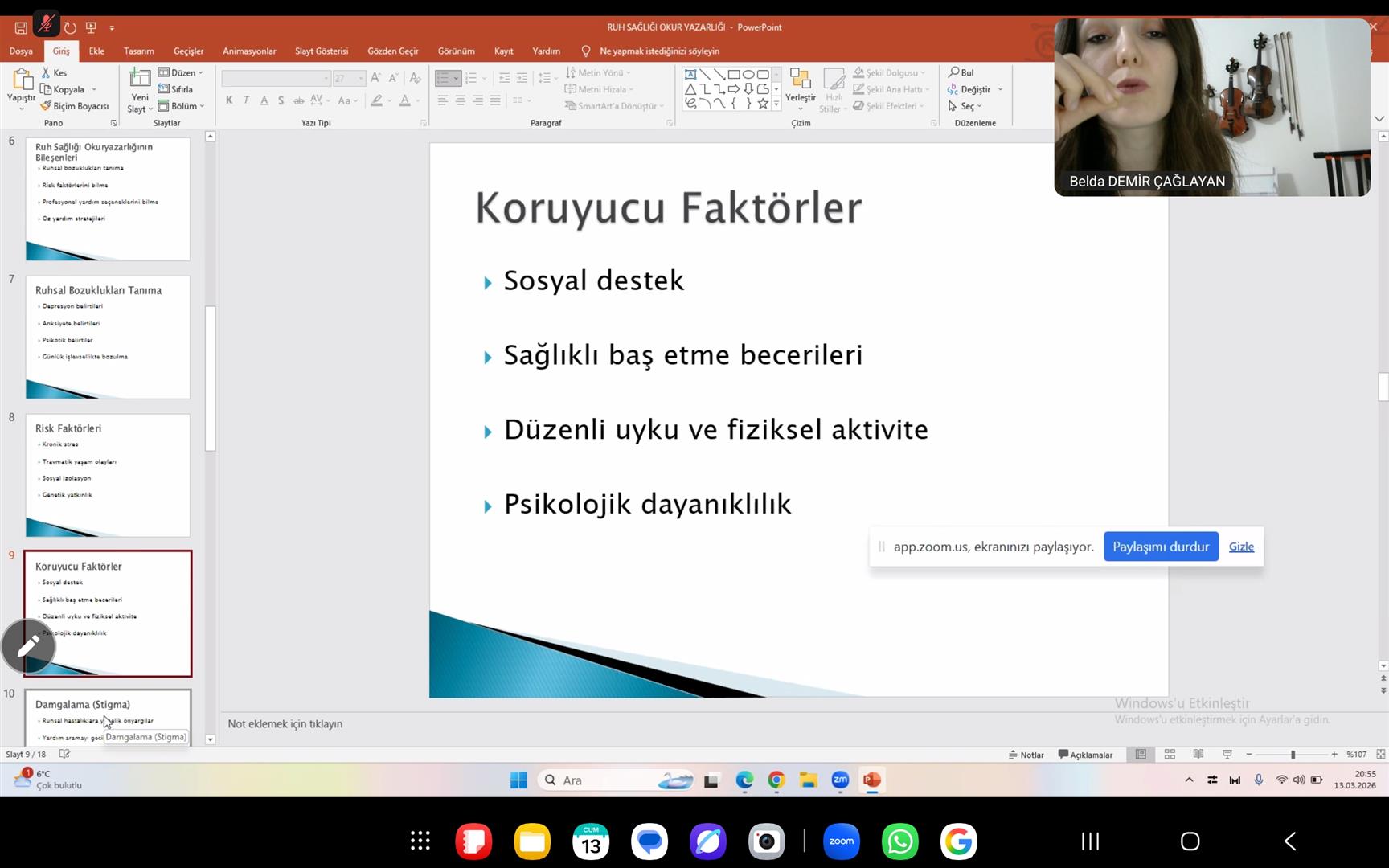Screen dimensions: 1389x868
Task: Click the Gizle link
Action: 1240,547
